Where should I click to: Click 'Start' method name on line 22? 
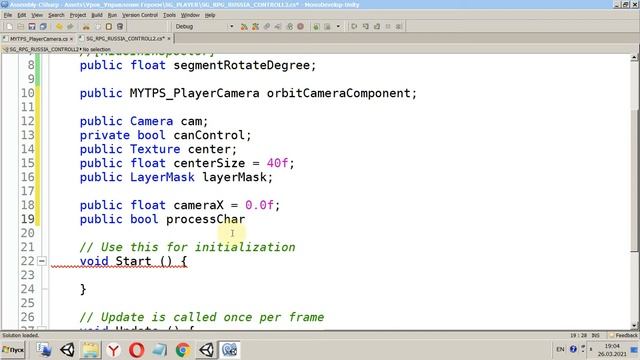[x=133, y=261]
